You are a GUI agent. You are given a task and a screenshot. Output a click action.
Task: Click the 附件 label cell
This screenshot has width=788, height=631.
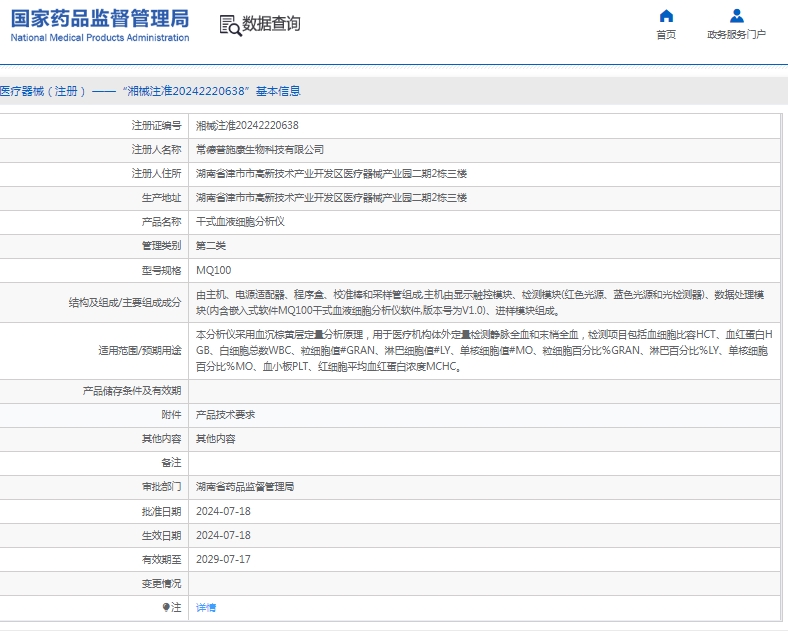94,415
